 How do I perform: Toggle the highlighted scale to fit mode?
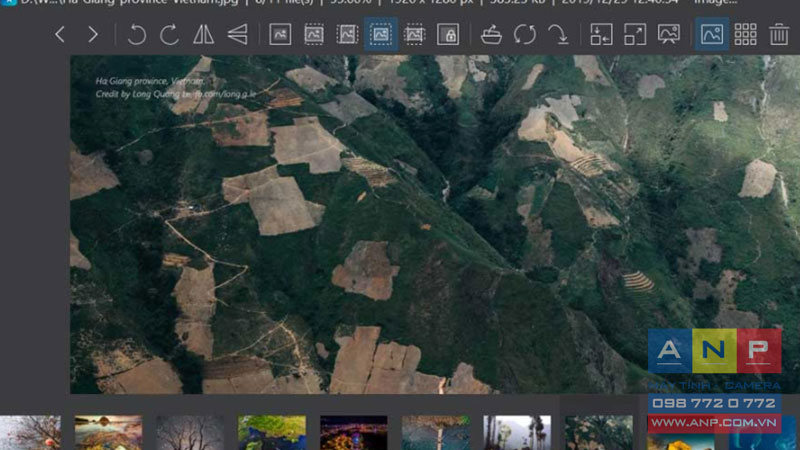[x=381, y=35]
